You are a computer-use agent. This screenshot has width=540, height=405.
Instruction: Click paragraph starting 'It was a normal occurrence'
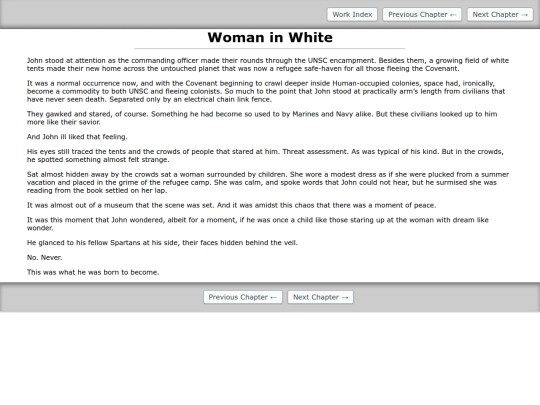(x=266, y=91)
